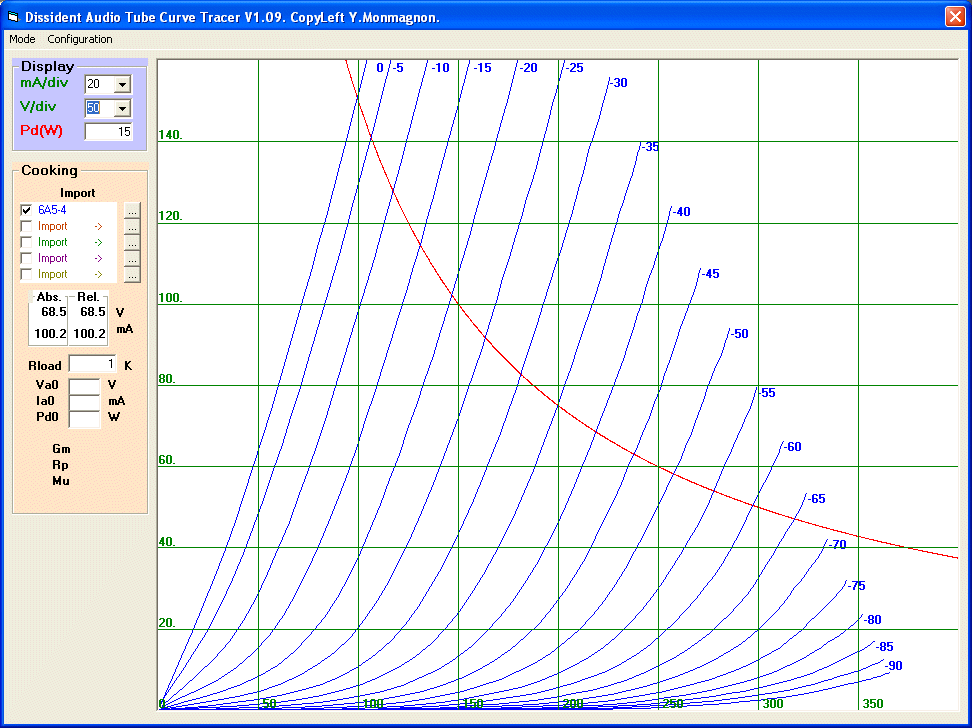Click the -25 curve label
Viewport: 972px width, 728px height.
pyautogui.click(x=575, y=68)
